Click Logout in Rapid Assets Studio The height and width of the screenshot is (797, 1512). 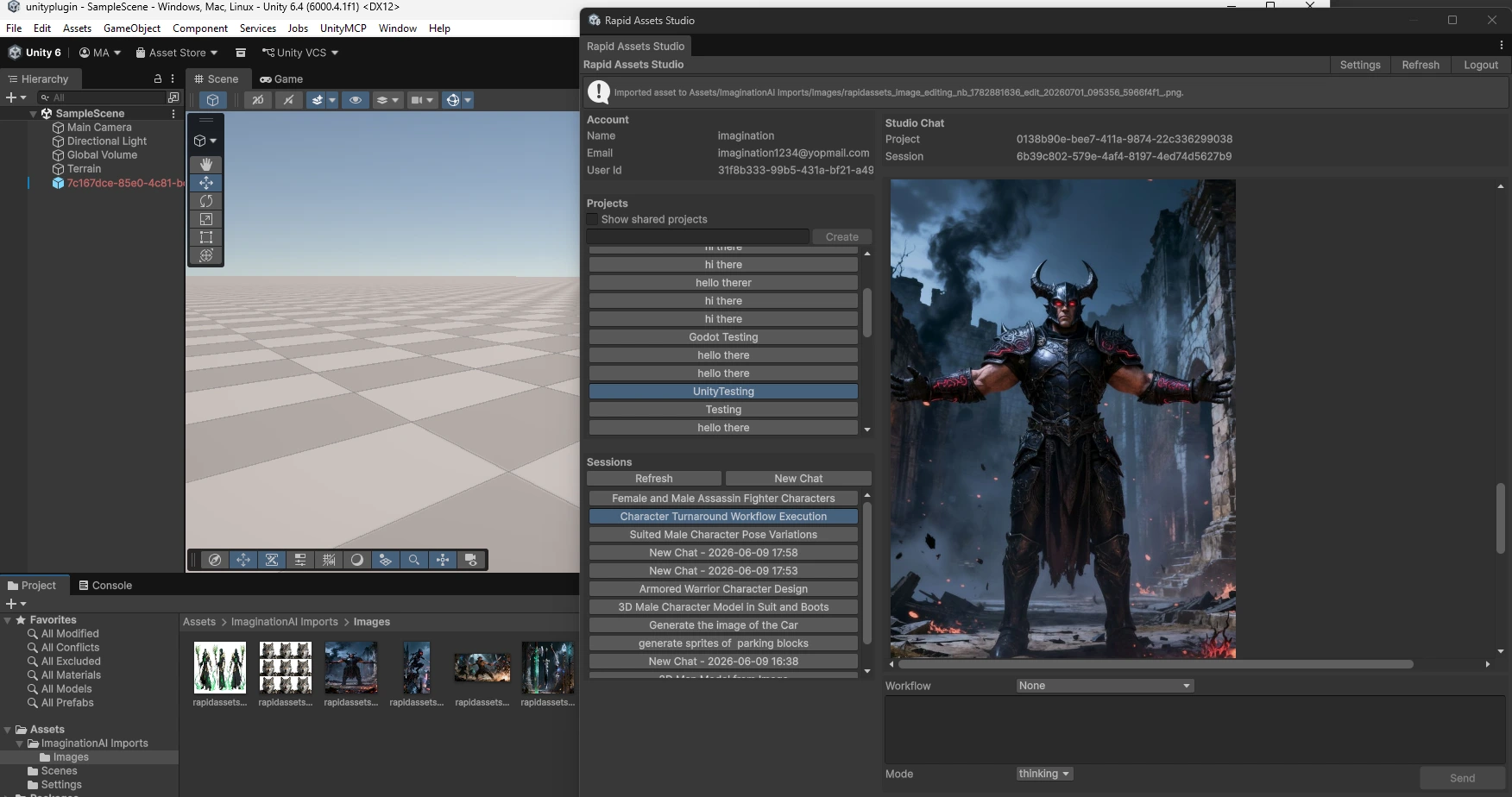pyautogui.click(x=1481, y=65)
